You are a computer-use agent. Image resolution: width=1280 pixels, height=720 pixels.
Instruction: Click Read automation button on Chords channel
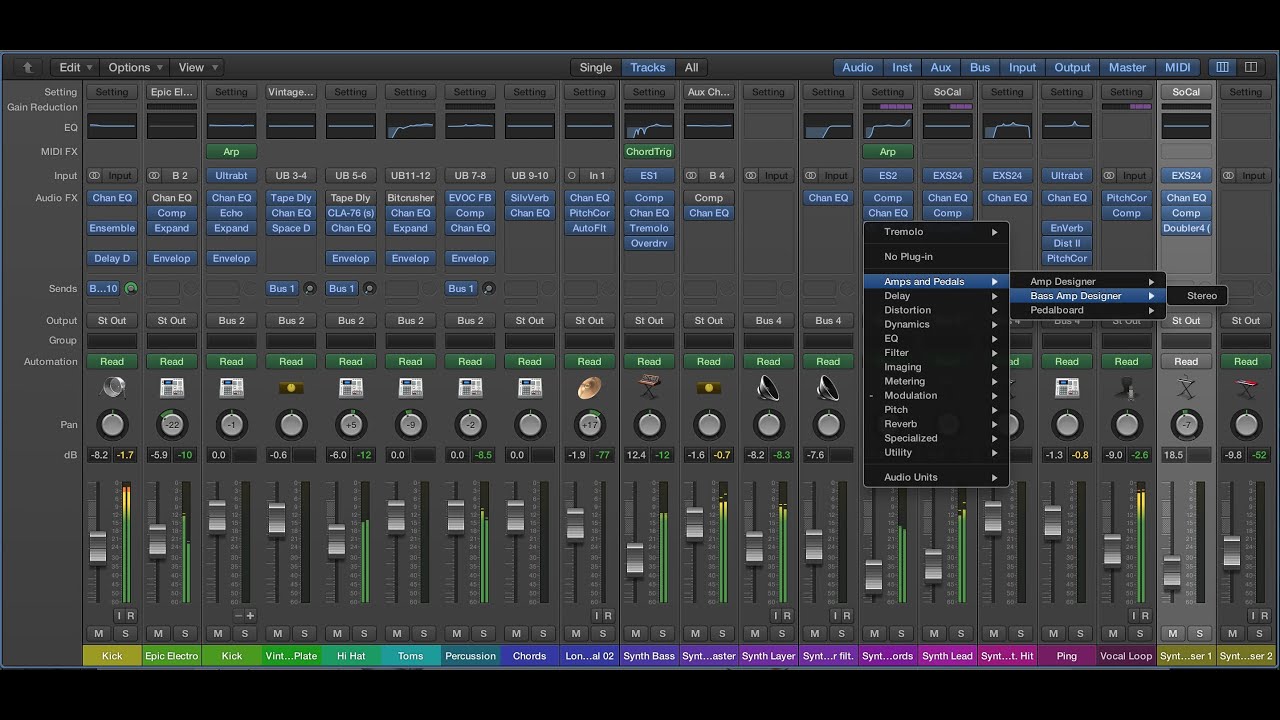click(x=529, y=362)
